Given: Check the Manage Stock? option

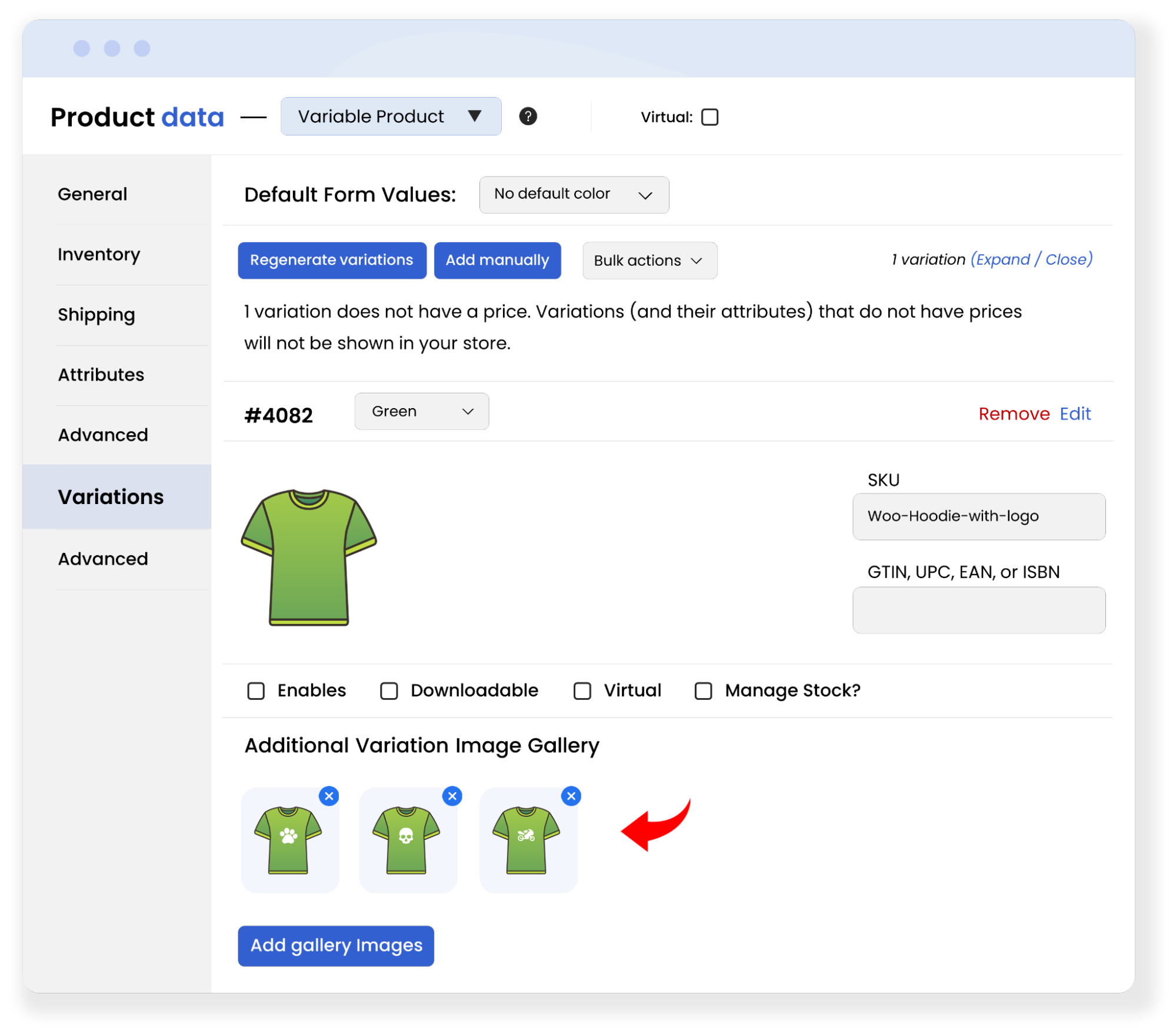Looking at the screenshot, I should pos(703,691).
